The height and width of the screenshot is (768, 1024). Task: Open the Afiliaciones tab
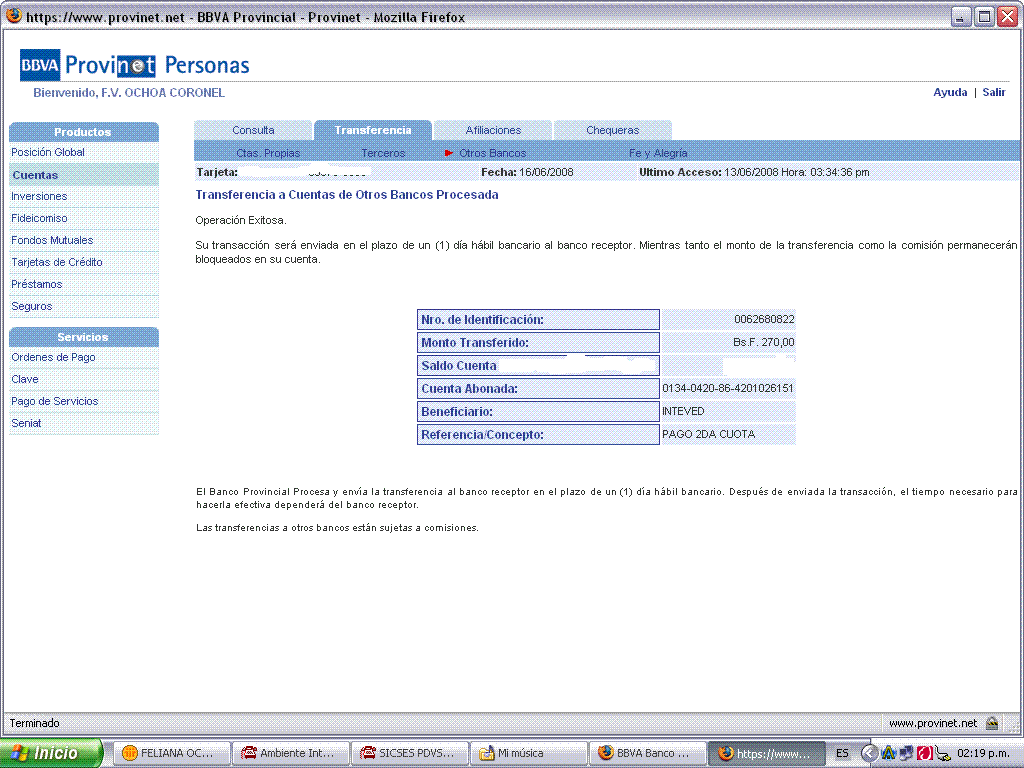pos(493,130)
